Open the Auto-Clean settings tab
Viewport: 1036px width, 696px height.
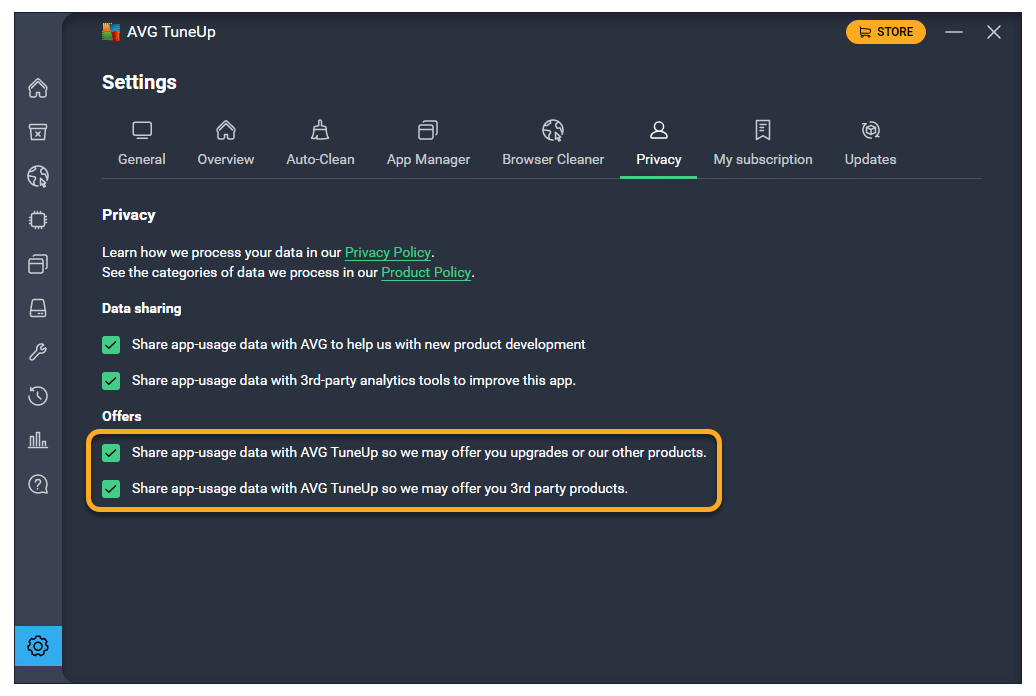point(320,144)
